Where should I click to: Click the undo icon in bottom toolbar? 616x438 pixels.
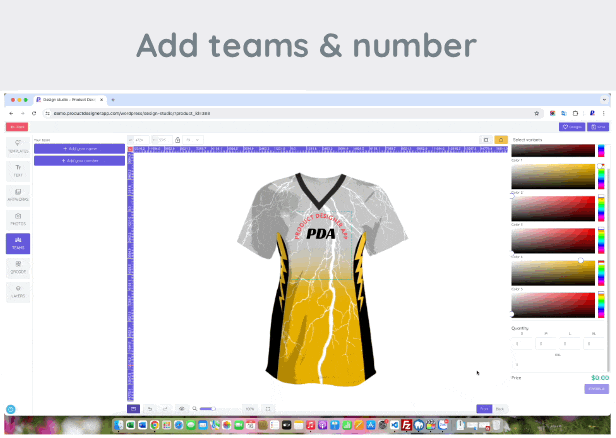point(149,409)
